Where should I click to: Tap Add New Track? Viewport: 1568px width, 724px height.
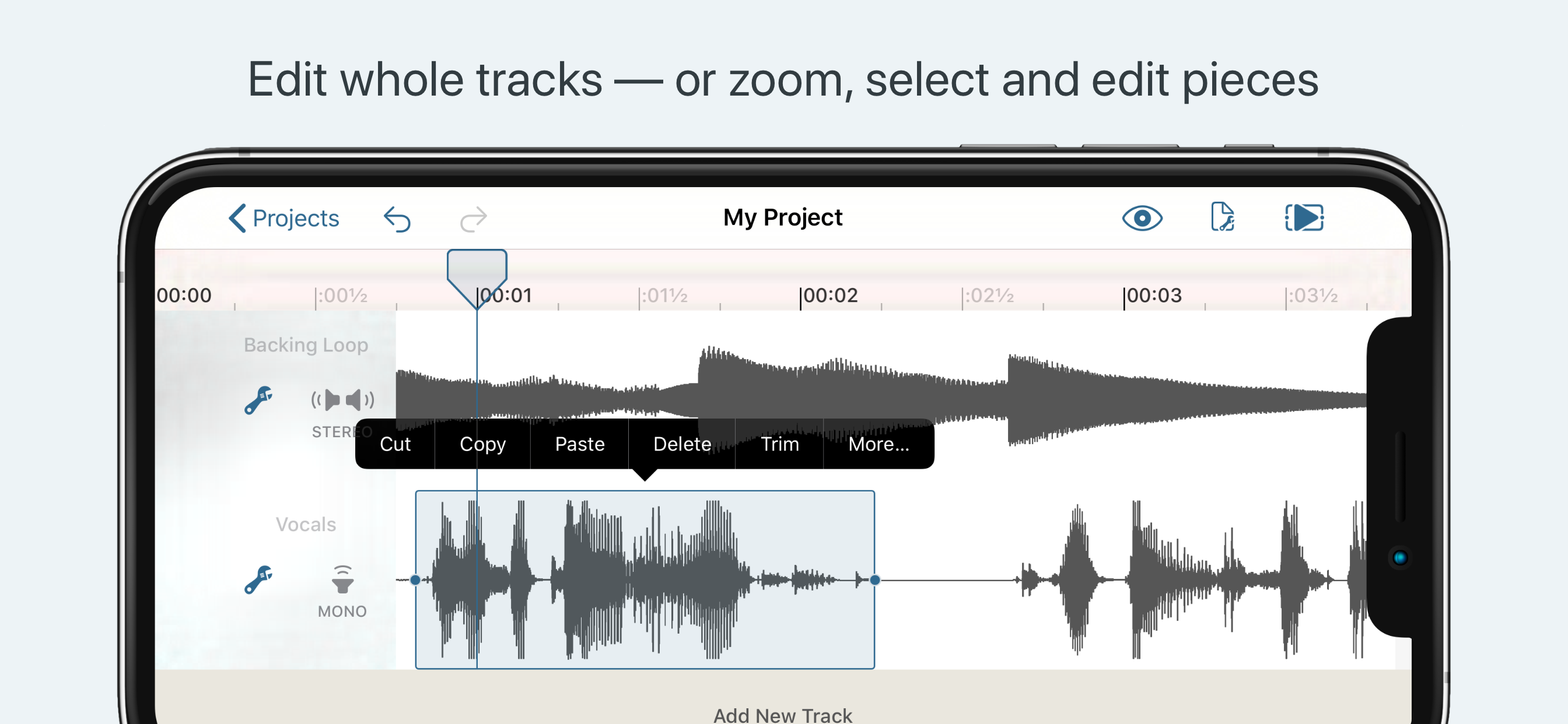tap(783, 714)
